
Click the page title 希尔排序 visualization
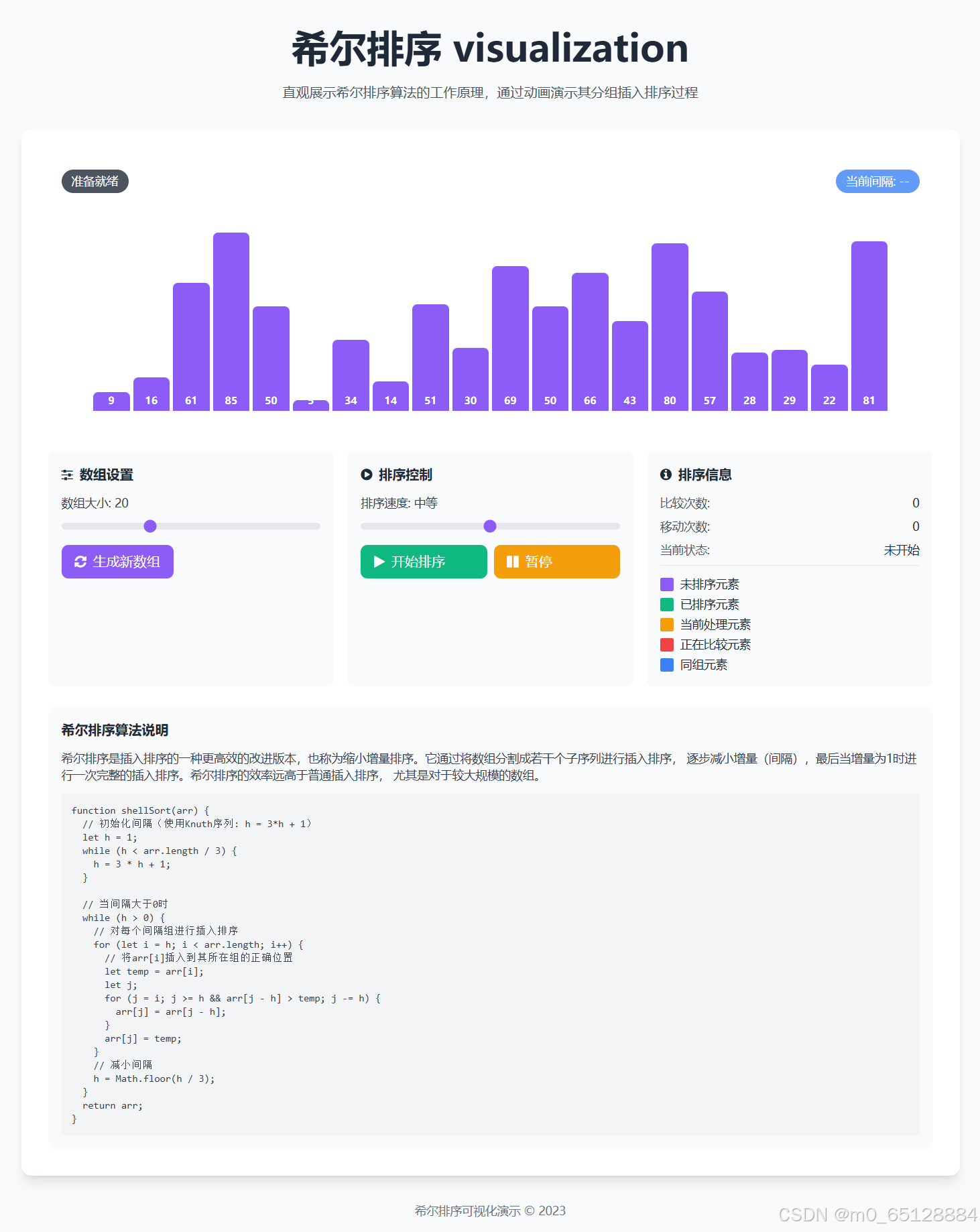coord(490,48)
